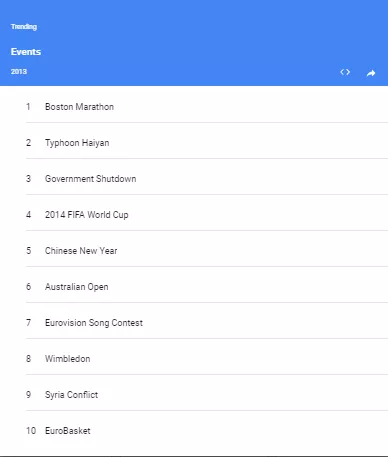Click rank number 5 beside Chinese New Year
The height and width of the screenshot is (457, 388).
tap(29, 251)
